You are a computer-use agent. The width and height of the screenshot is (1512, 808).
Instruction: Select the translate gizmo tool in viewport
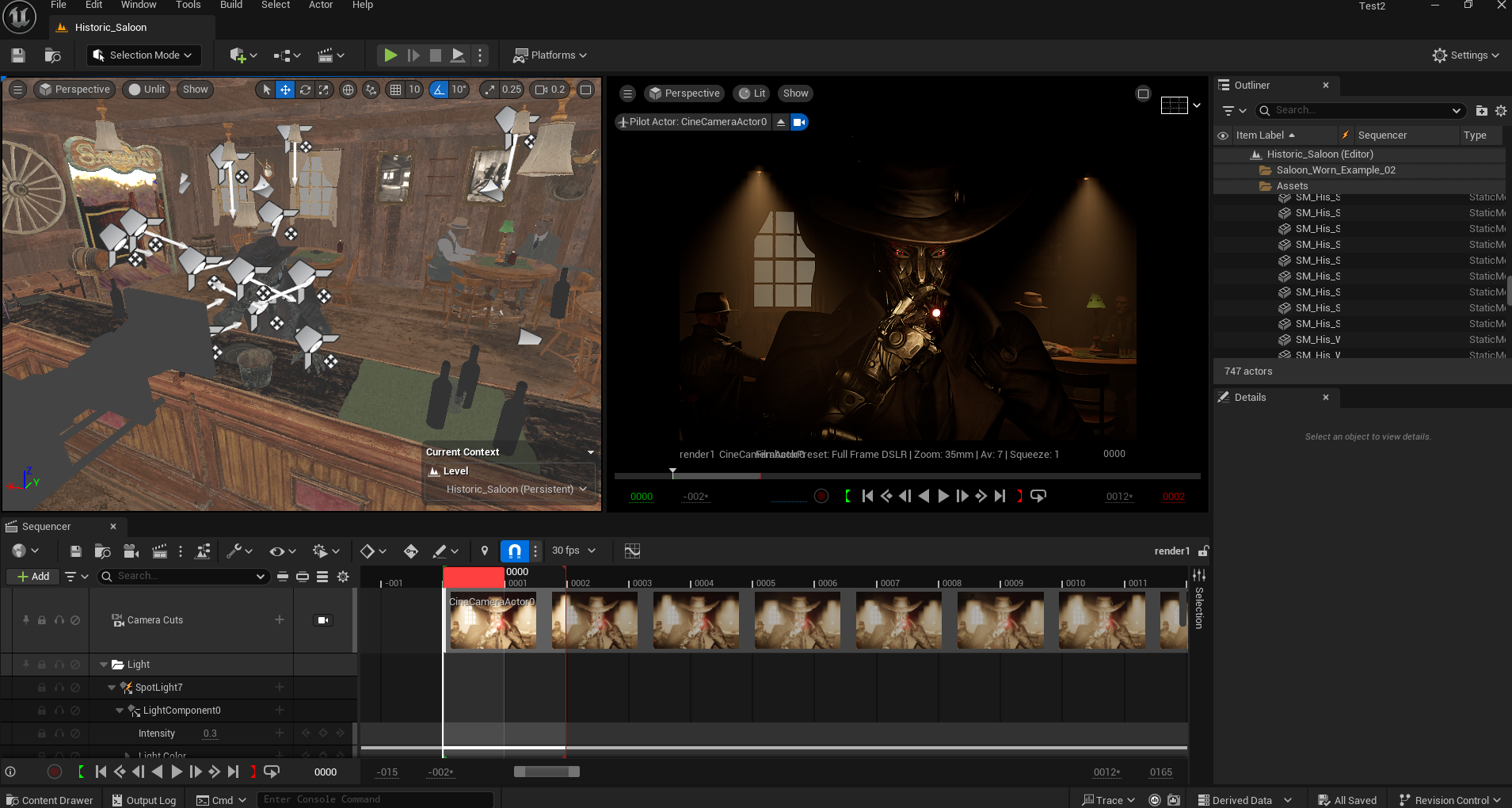click(x=285, y=90)
